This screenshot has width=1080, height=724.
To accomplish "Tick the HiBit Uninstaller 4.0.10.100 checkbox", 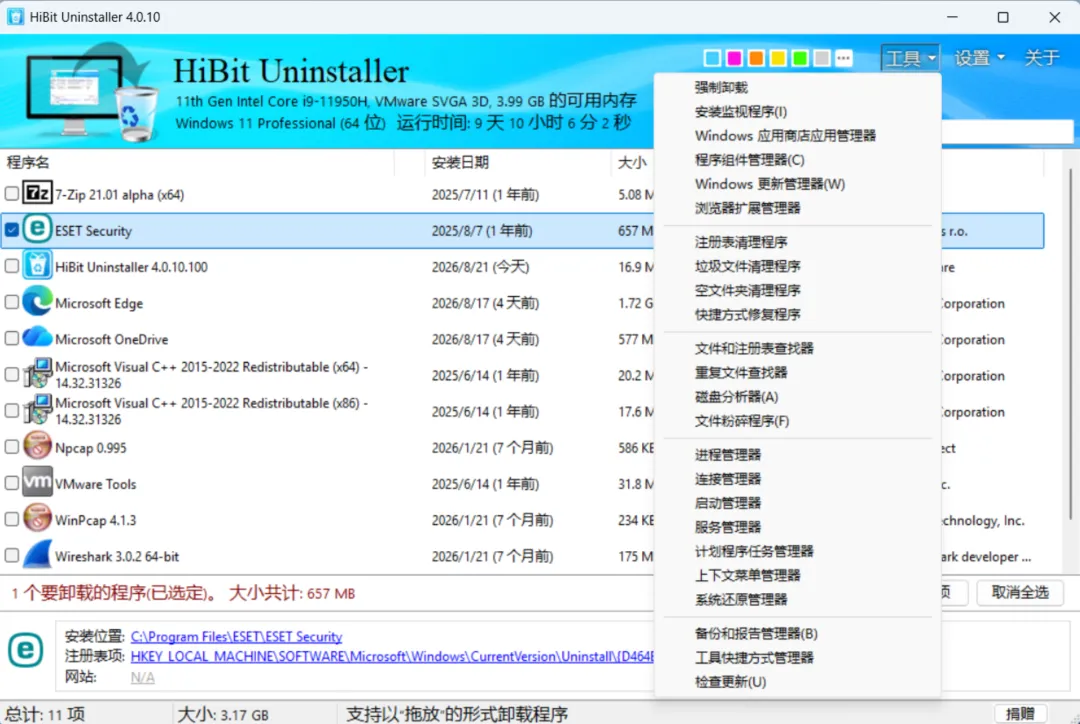I will (x=12, y=266).
